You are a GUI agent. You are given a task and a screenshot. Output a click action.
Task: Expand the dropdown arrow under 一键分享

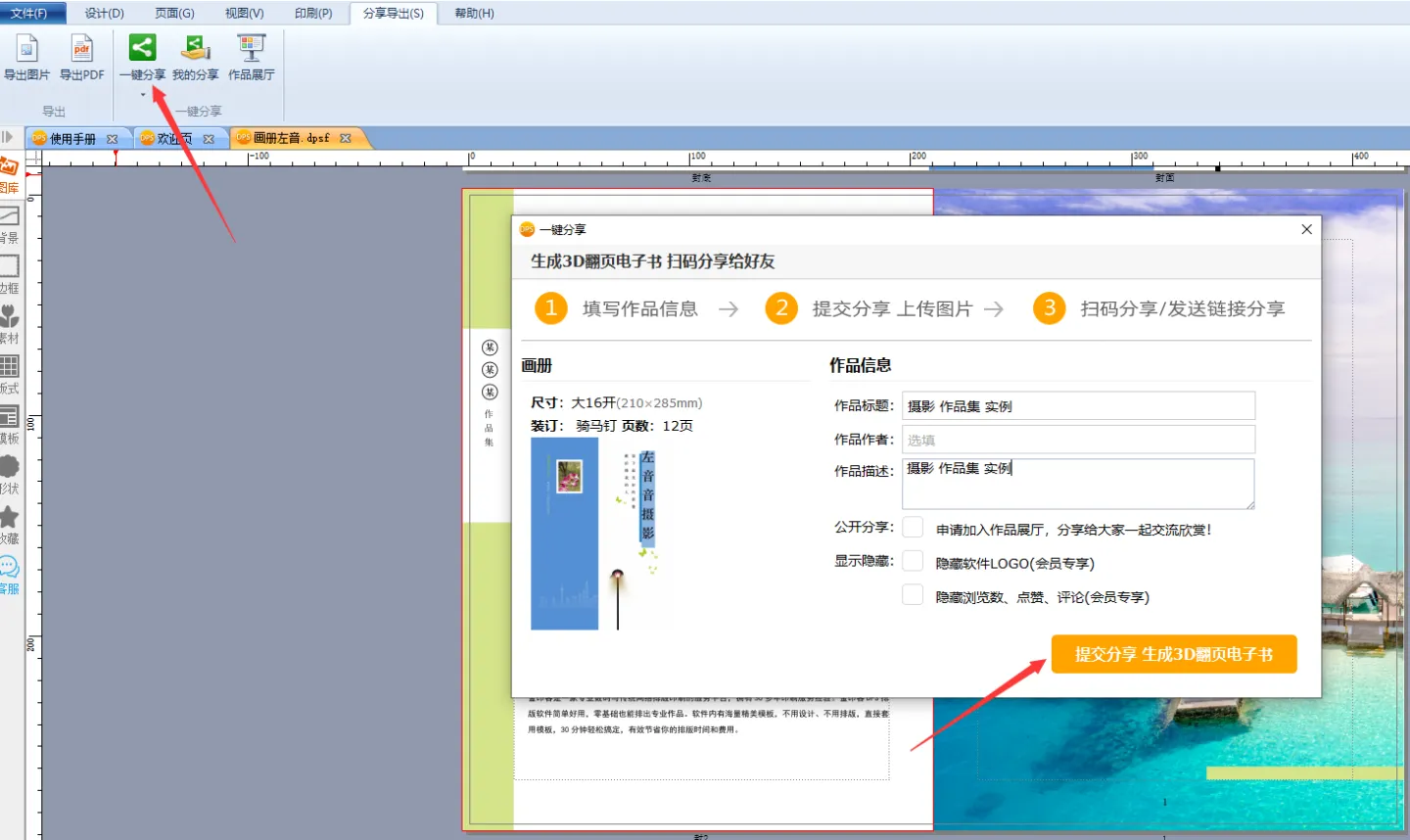[x=143, y=95]
